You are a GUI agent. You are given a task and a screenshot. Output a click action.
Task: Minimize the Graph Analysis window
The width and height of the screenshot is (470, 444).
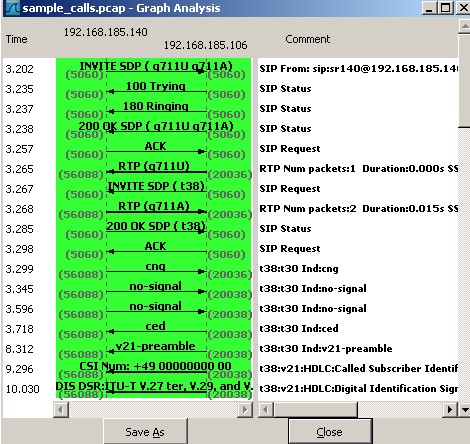[x=430, y=8]
